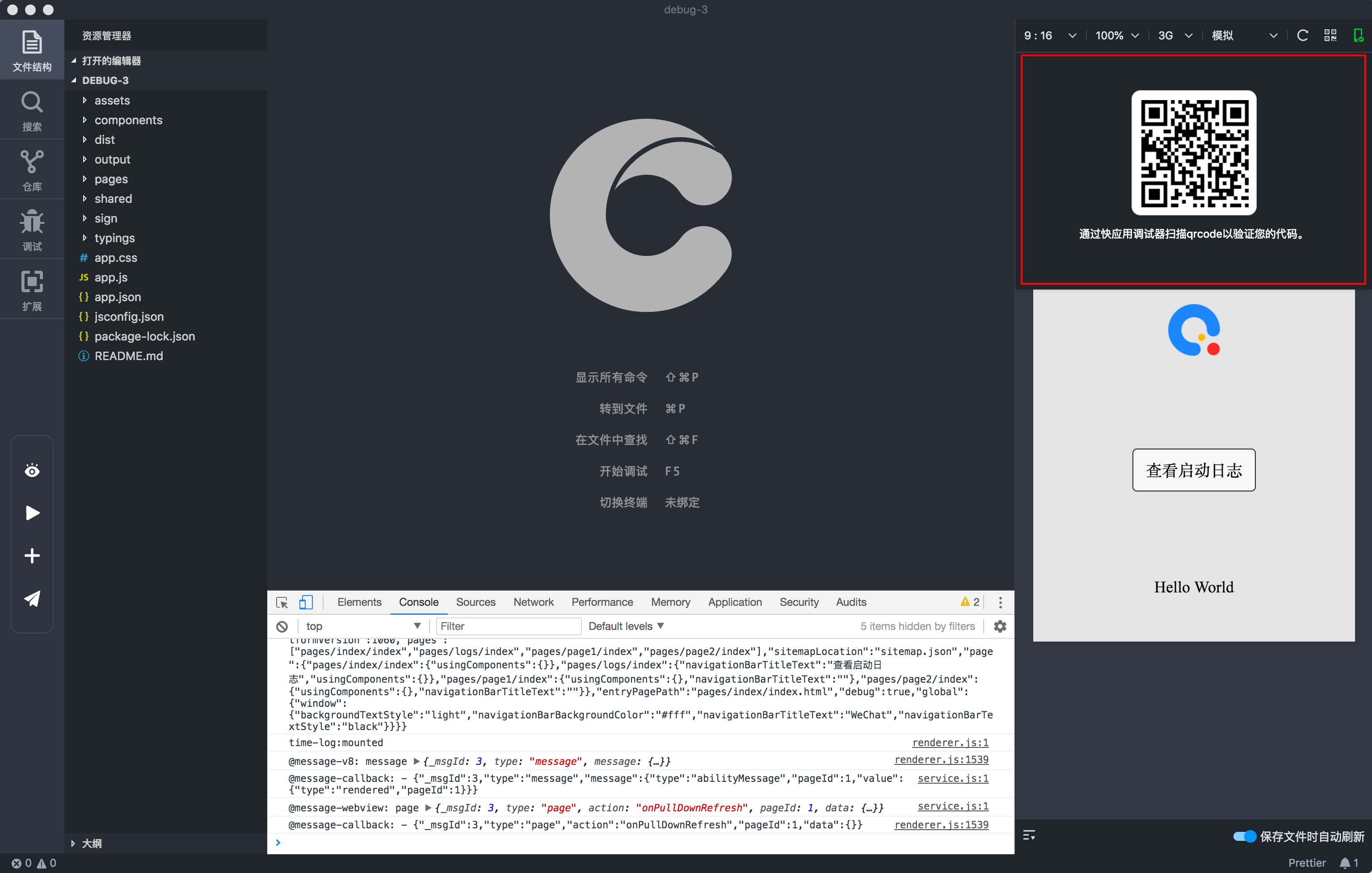Open the 扩展 extensions panel
The height and width of the screenshot is (873, 1372).
pyautogui.click(x=32, y=290)
